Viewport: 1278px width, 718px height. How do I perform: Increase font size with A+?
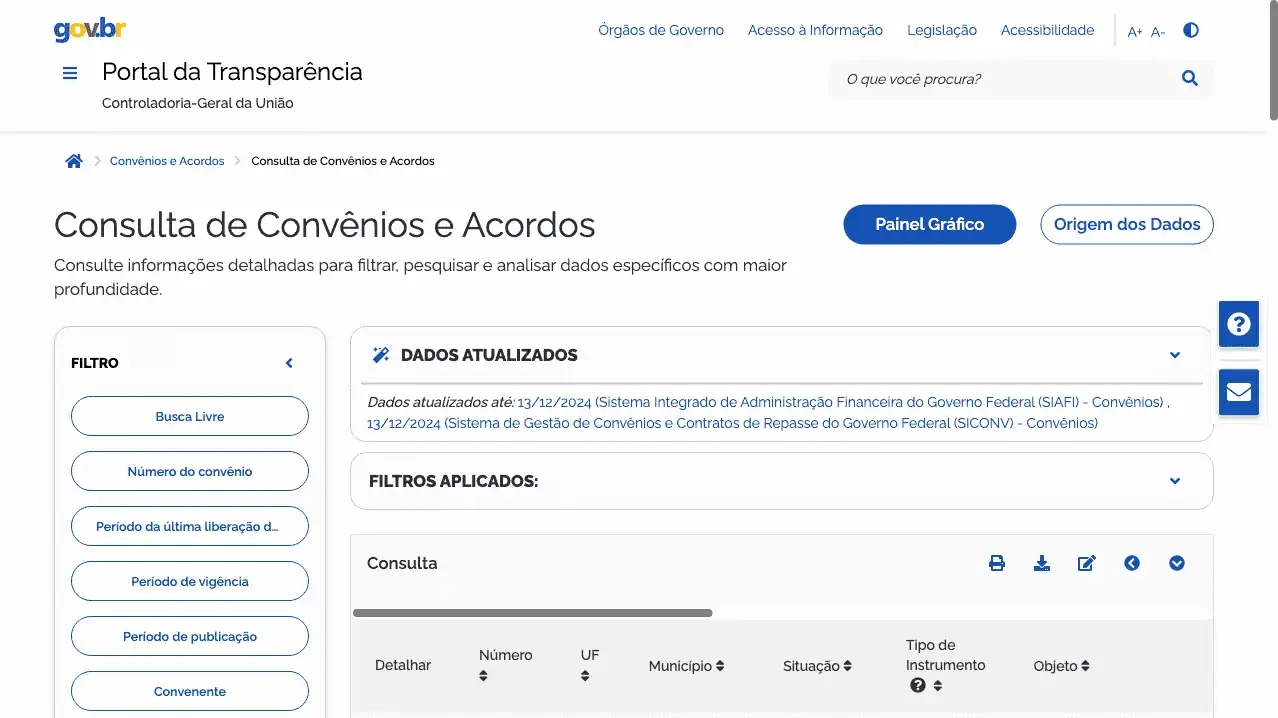(1134, 32)
